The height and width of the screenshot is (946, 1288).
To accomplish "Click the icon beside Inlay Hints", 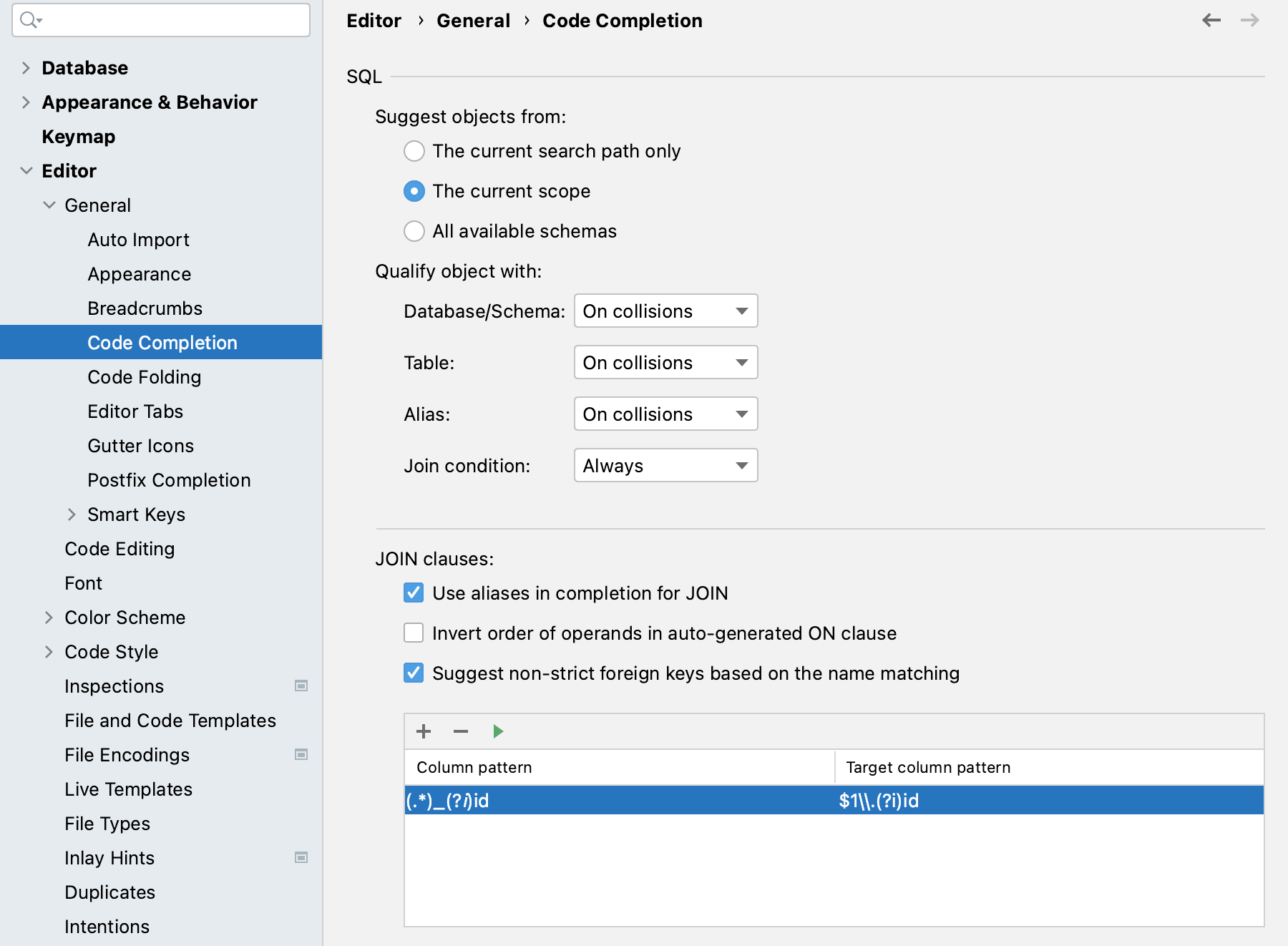I will [x=301, y=857].
